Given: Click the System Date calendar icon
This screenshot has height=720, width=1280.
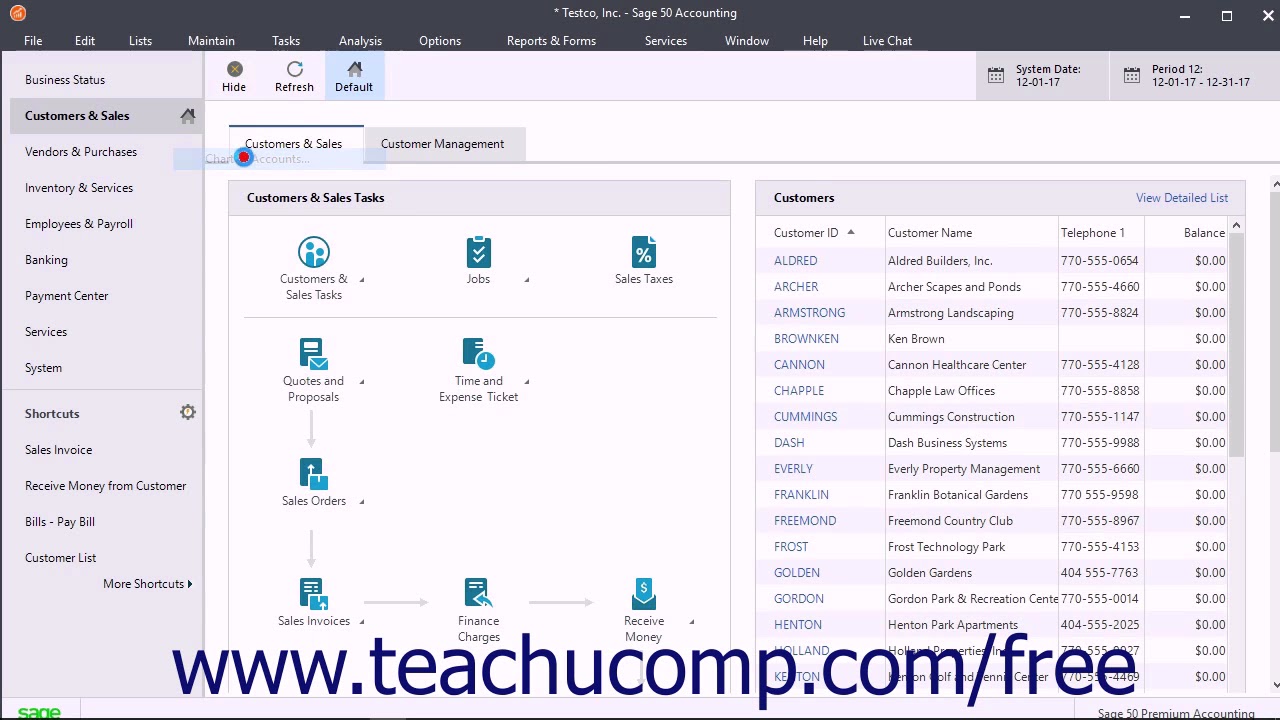Looking at the screenshot, I should tap(996, 76).
